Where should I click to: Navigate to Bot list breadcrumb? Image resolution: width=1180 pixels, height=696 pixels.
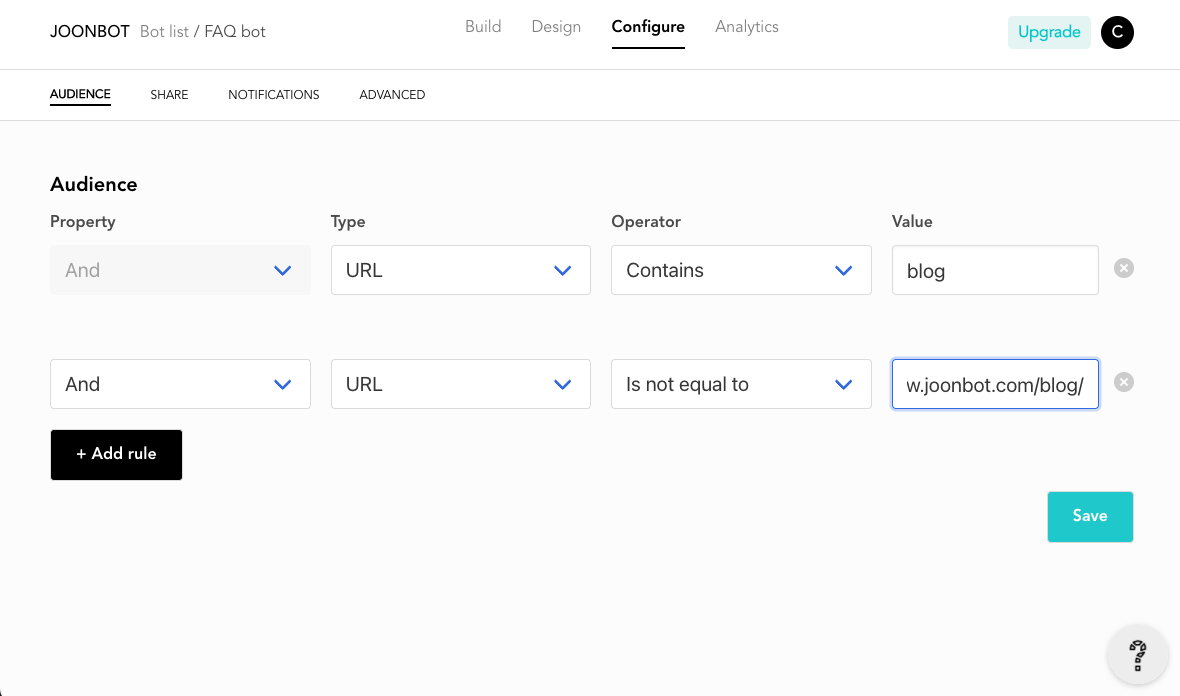[x=164, y=32]
